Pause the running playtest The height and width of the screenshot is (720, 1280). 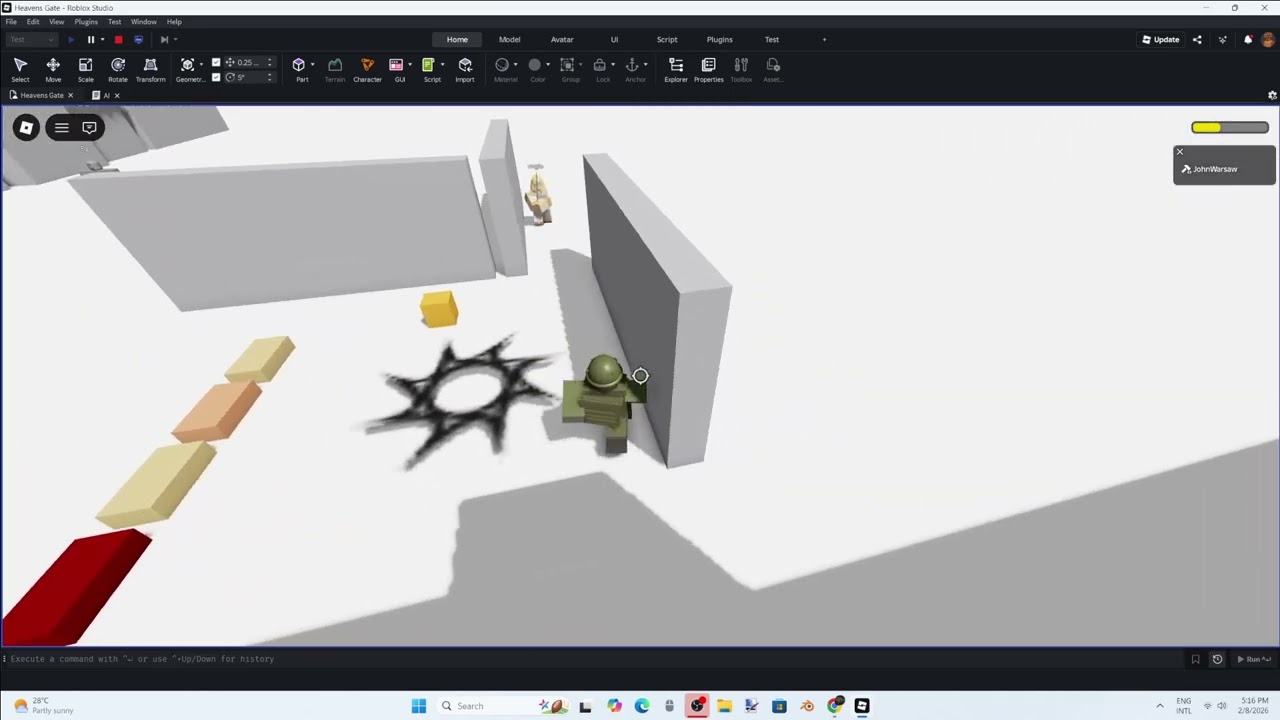click(x=90, y=40)
